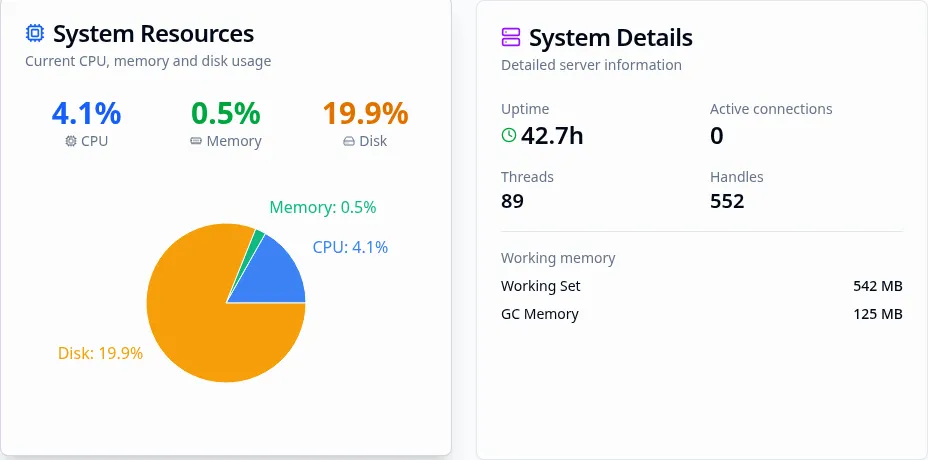Screen dimensions: 928x460
Task: Click the Active connections value 0
Action: (717, 136)
